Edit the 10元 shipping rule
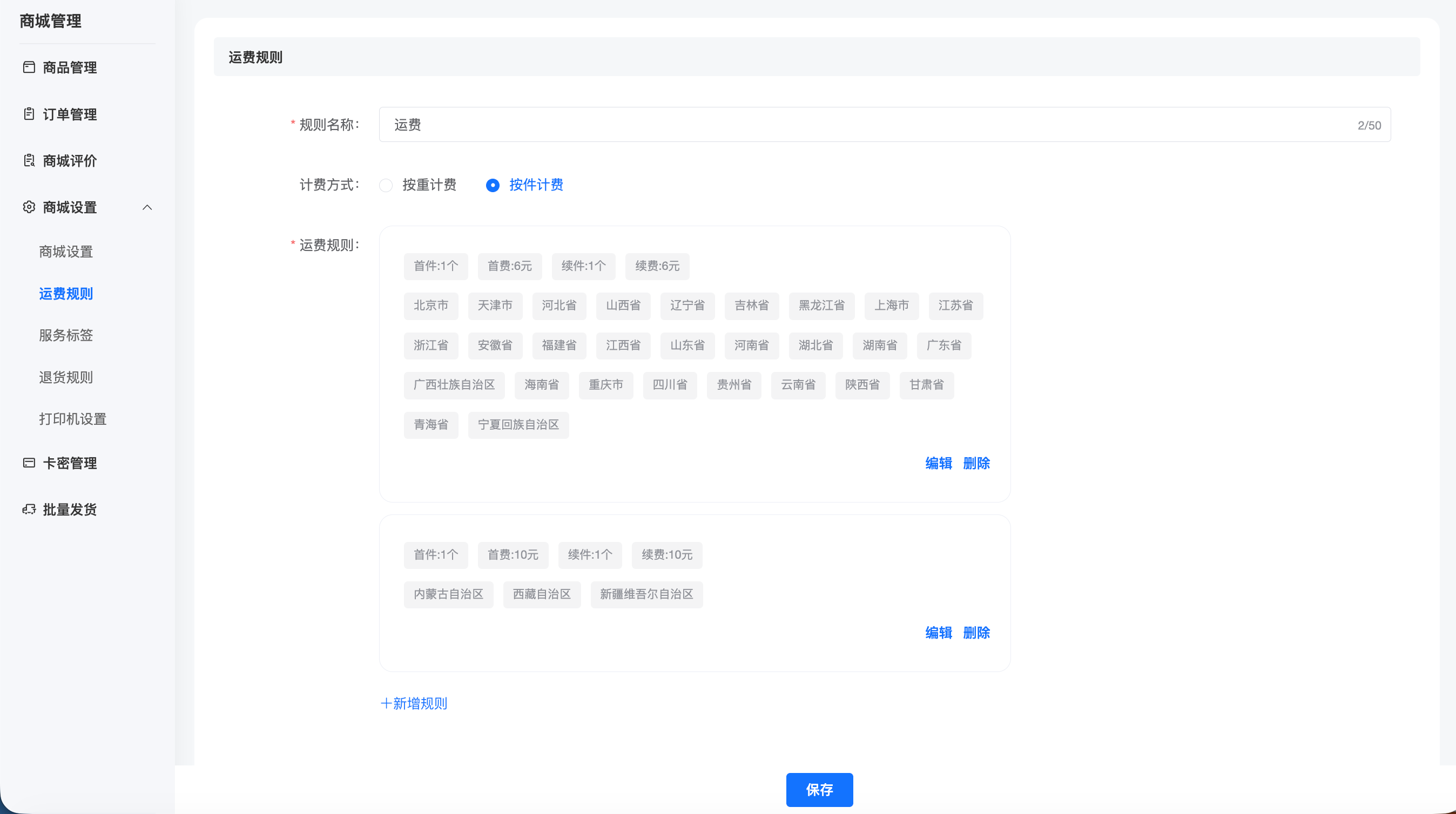 tap(939, 633)
